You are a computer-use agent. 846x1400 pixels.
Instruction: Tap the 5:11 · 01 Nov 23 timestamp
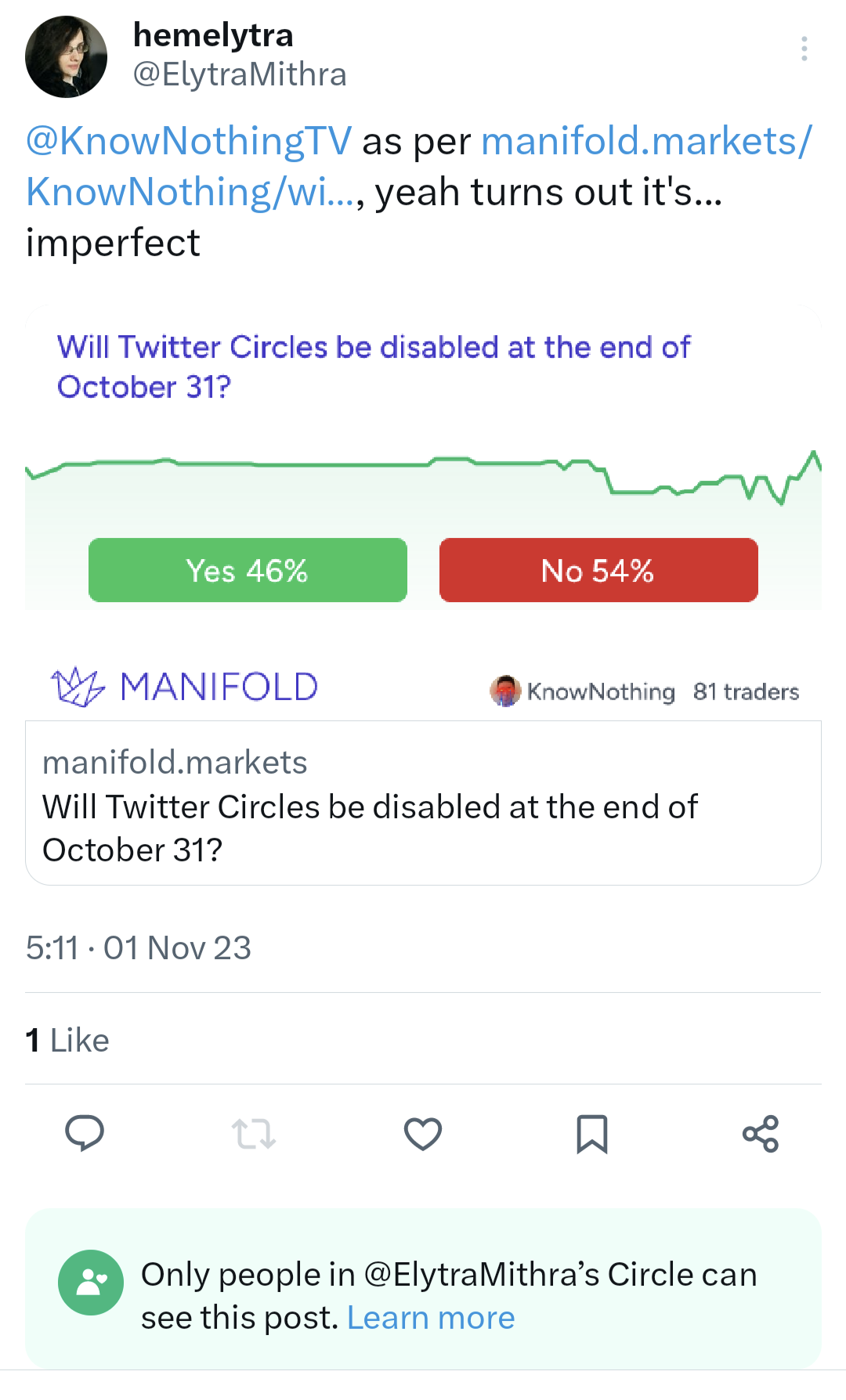(139, 947)
